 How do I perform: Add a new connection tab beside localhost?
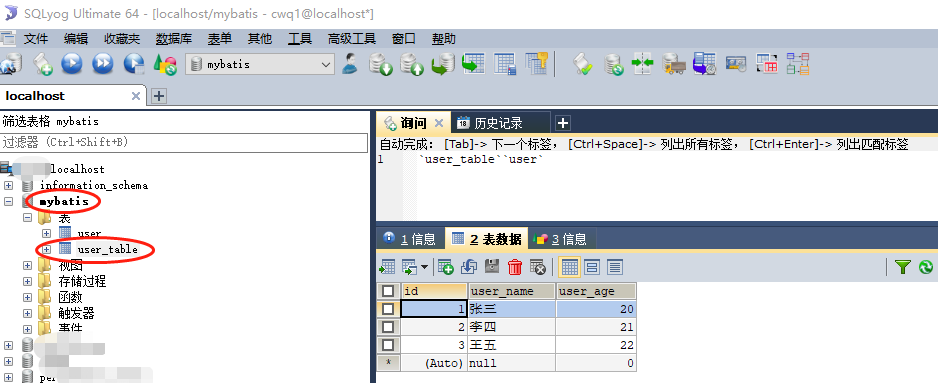159,96
